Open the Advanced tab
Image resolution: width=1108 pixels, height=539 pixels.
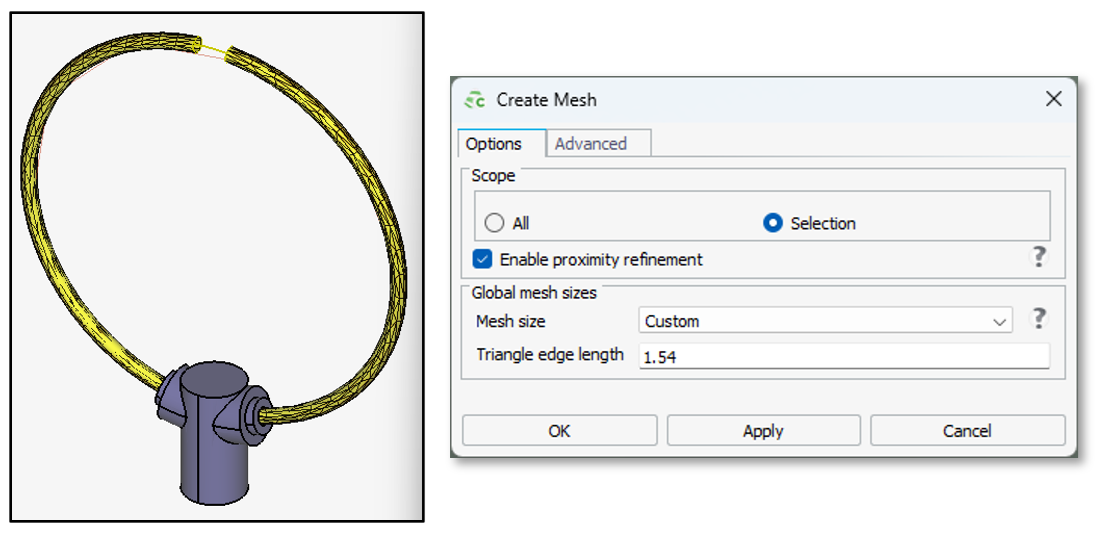click(x=590, y=144)
